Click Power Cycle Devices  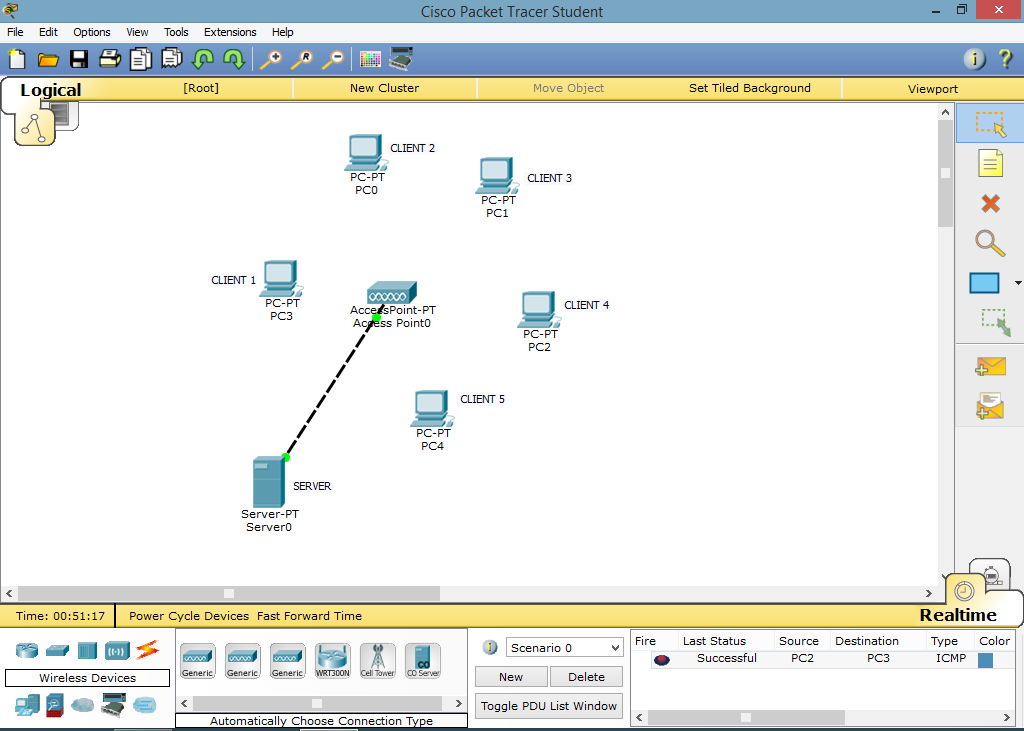tap(189, 615)
